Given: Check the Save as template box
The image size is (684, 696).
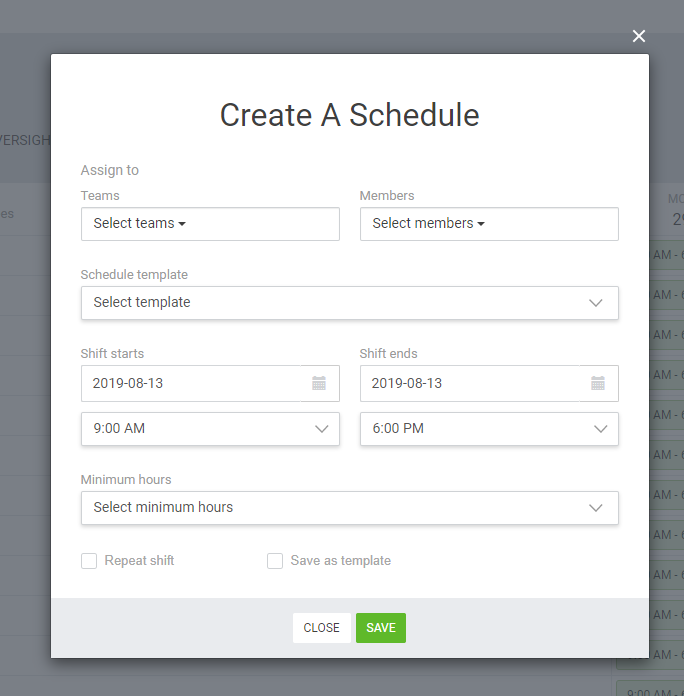Looking at the screenshot, I should [x=275, y=561].
